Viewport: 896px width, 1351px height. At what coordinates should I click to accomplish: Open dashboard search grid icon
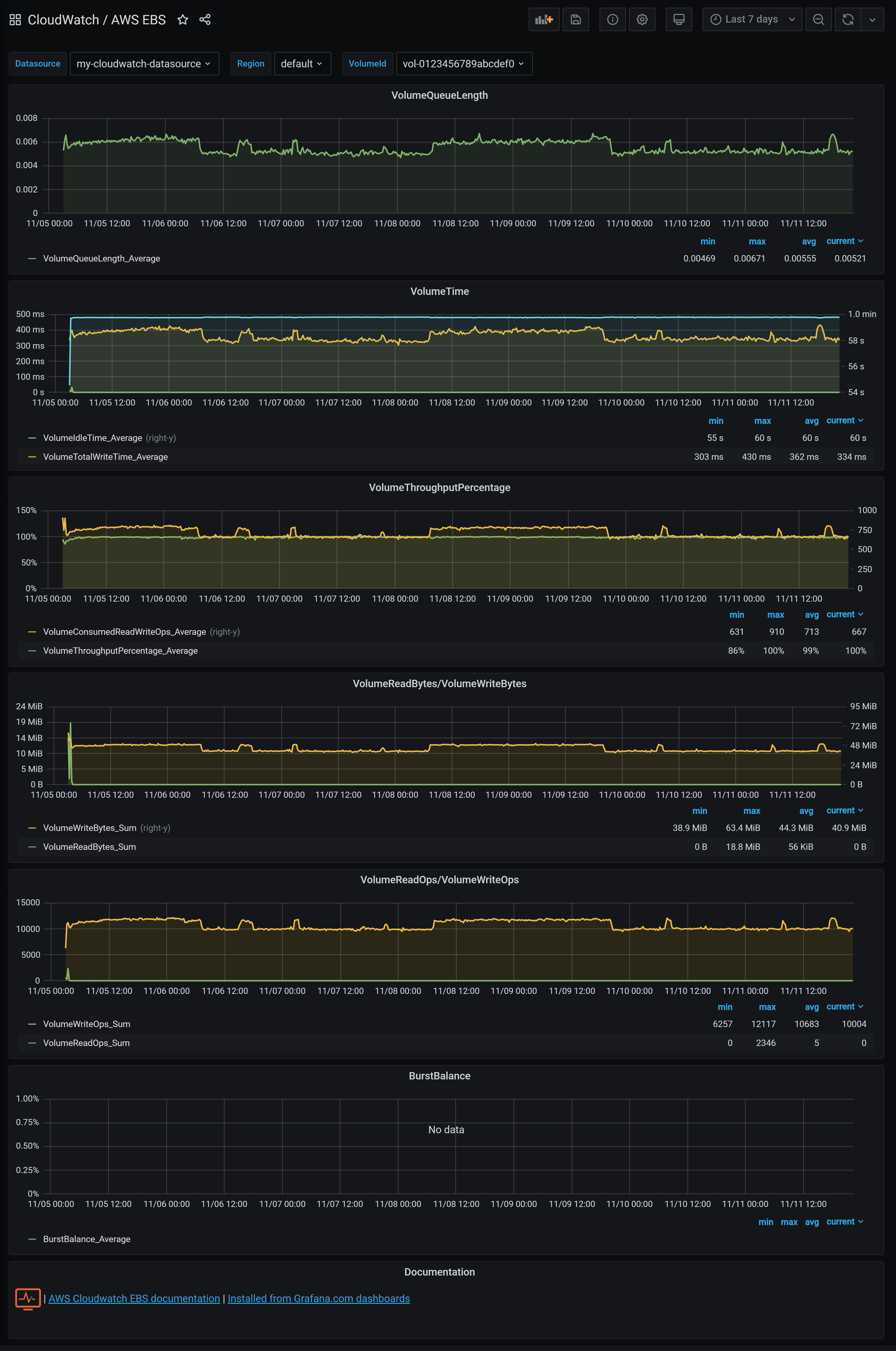(15, 20)
